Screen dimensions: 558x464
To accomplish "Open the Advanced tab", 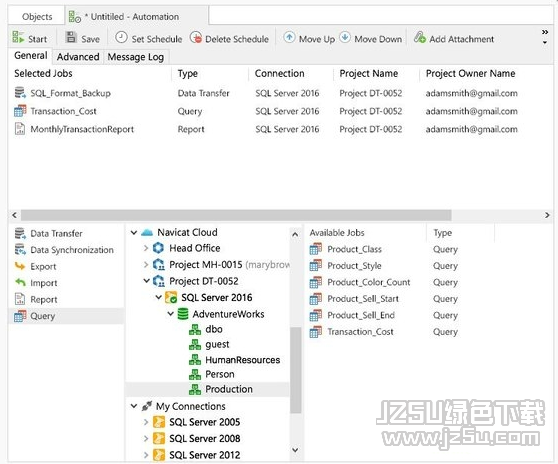I will pyautogui.click(x=78, y=57).
